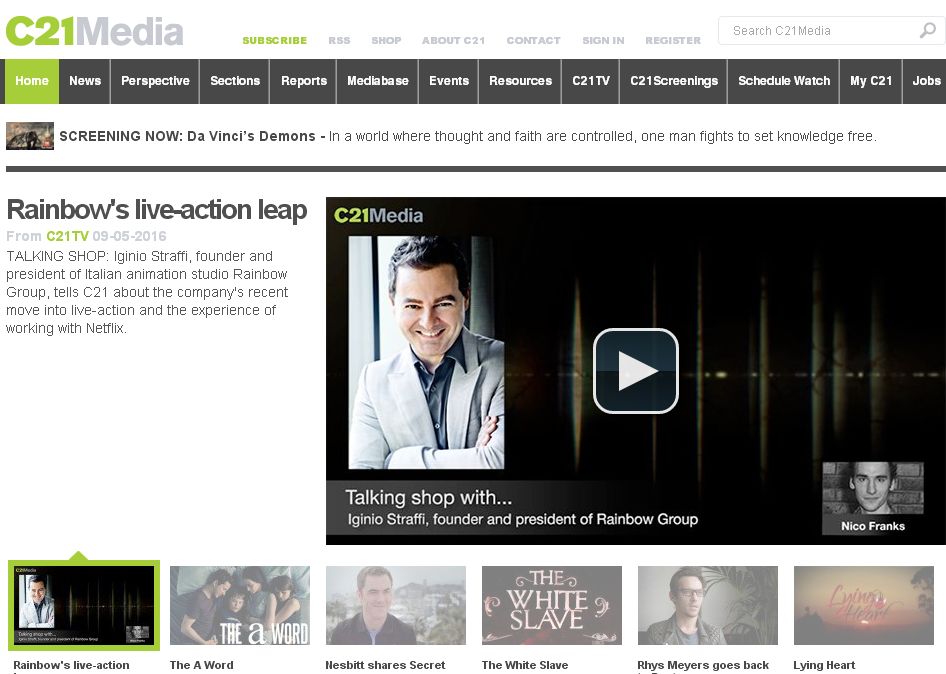
Task: Click the search magnifier icon
Action: point(927,30)
